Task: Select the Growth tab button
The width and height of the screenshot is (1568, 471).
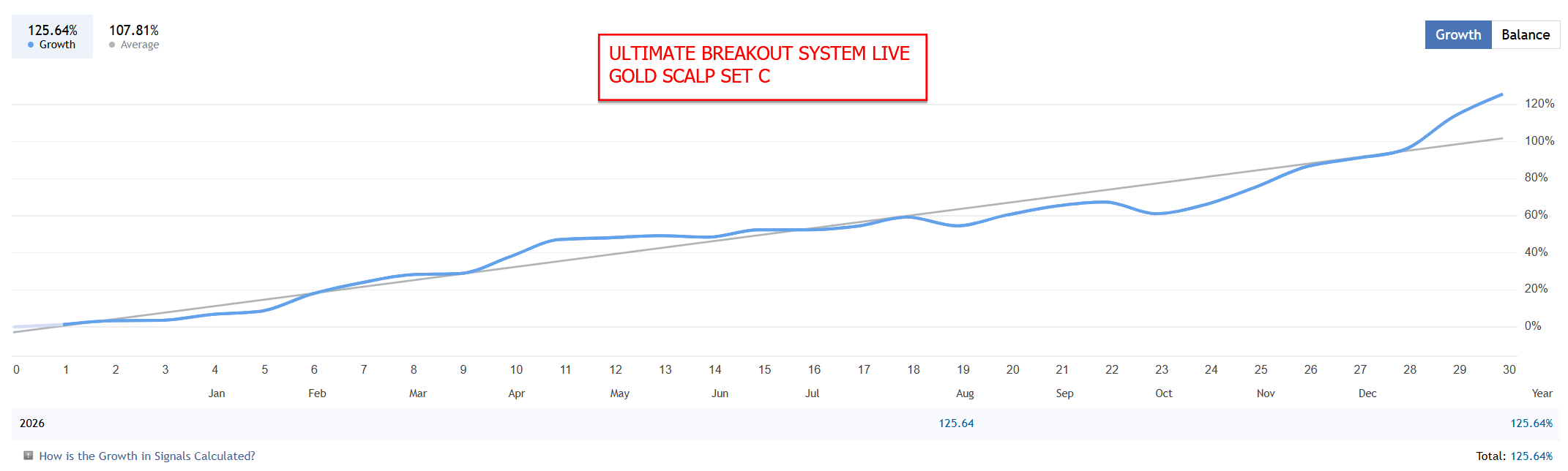Action: 1458,34
